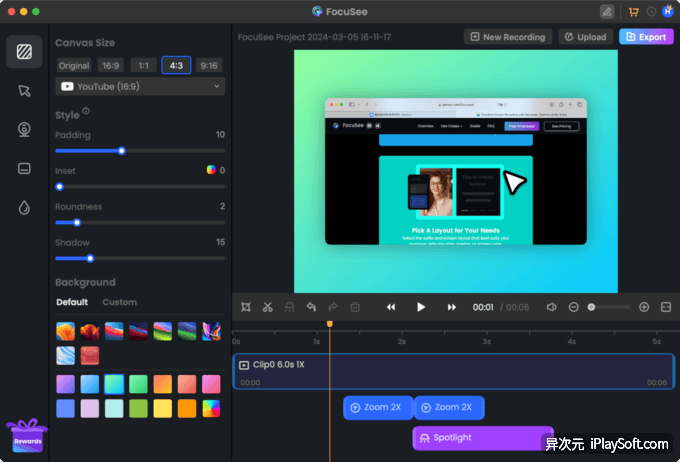Viewport: 680px width, 462px height.
Task: Pick the solid blue background swatch
Action: (65, 409)
